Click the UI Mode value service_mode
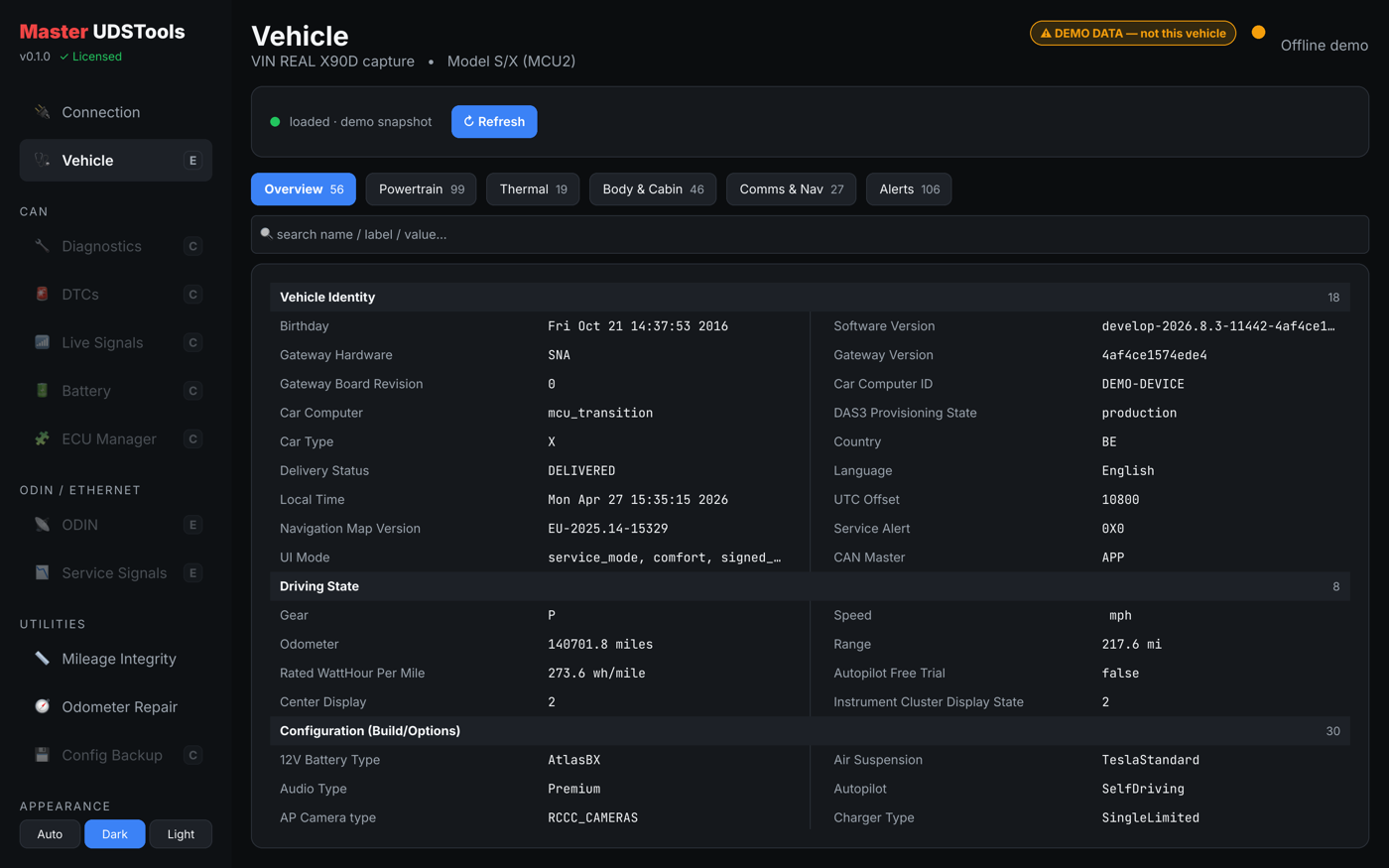 tap(665, 558)
